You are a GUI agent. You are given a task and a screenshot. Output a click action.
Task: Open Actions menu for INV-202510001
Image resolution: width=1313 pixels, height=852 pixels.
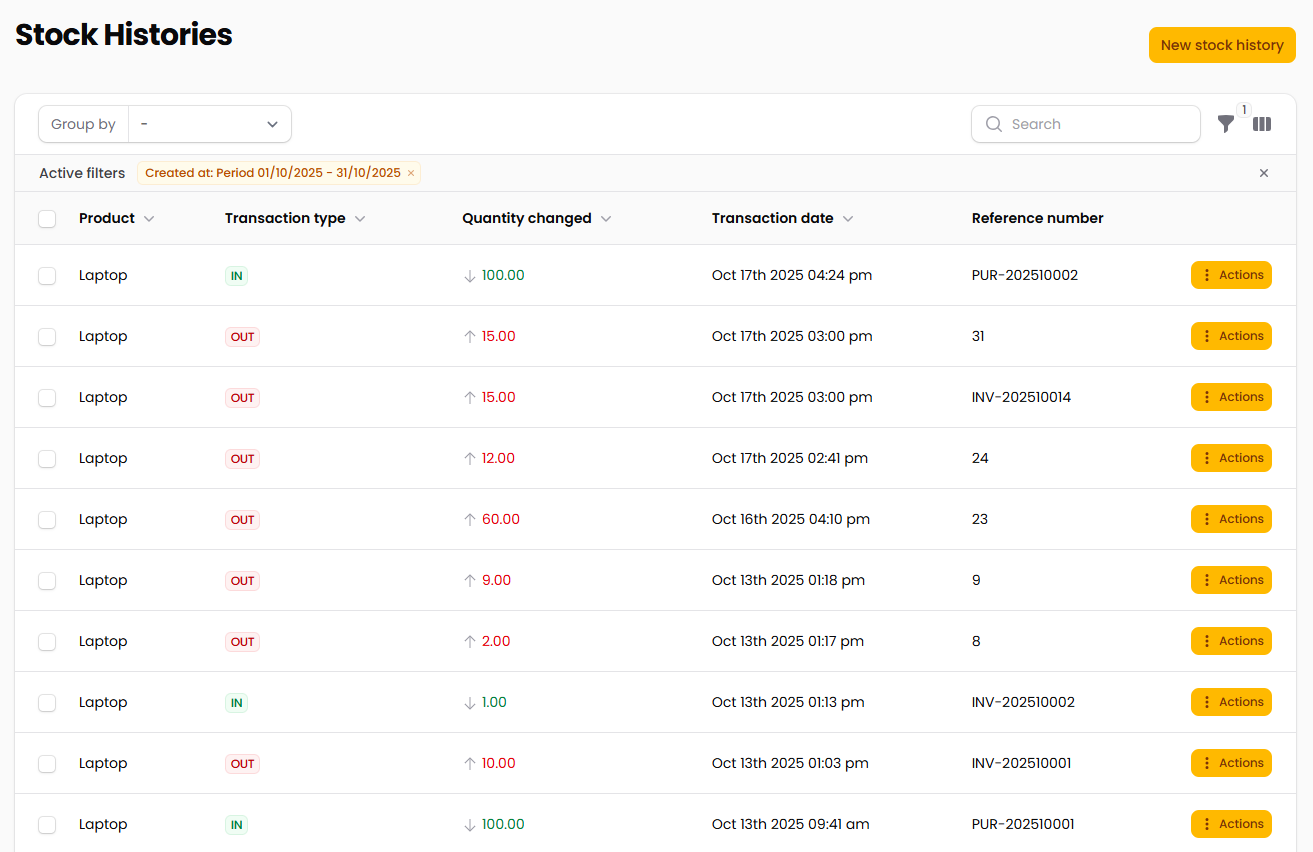[1231, 763]
